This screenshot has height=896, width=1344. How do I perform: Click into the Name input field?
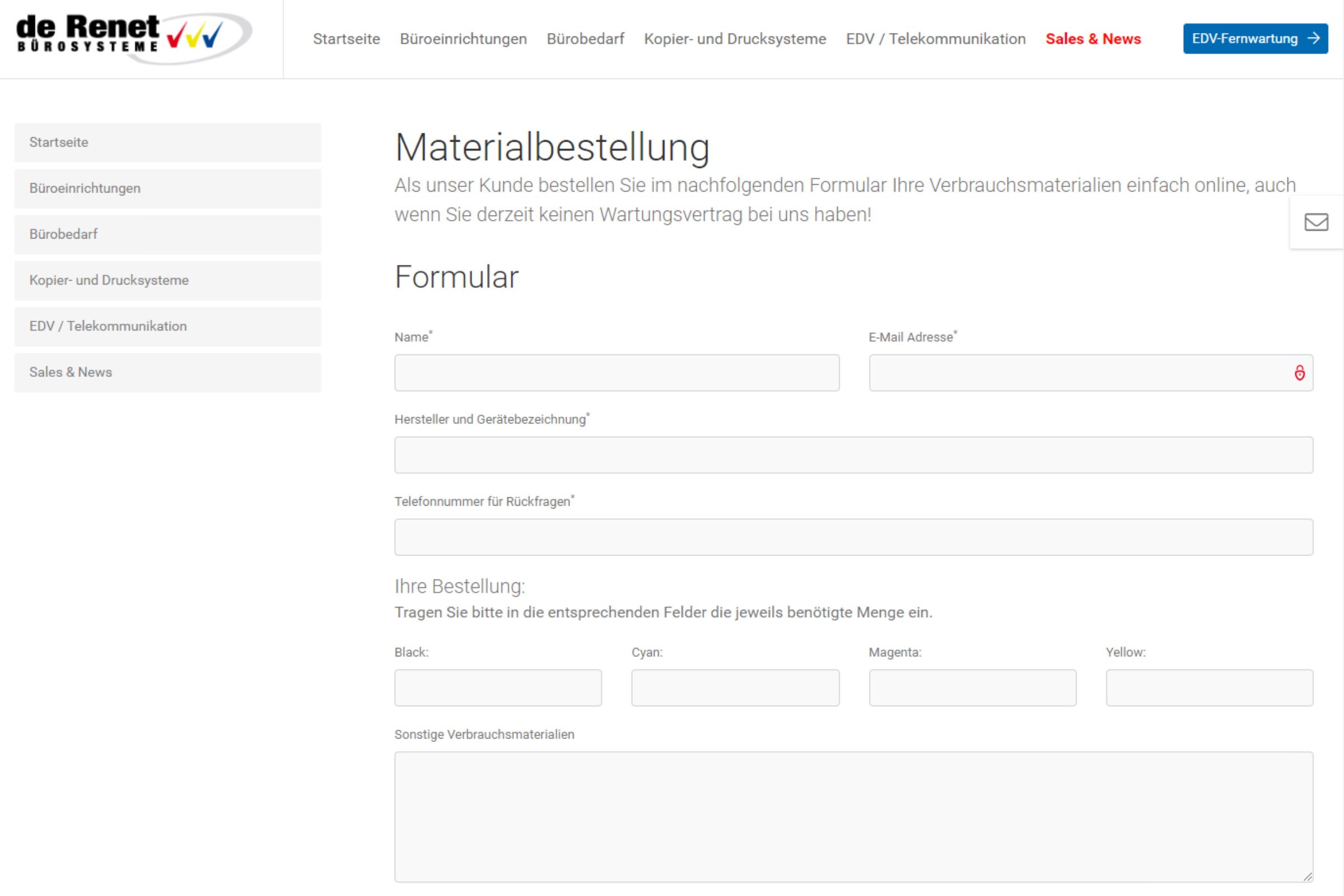coord(617,373)
